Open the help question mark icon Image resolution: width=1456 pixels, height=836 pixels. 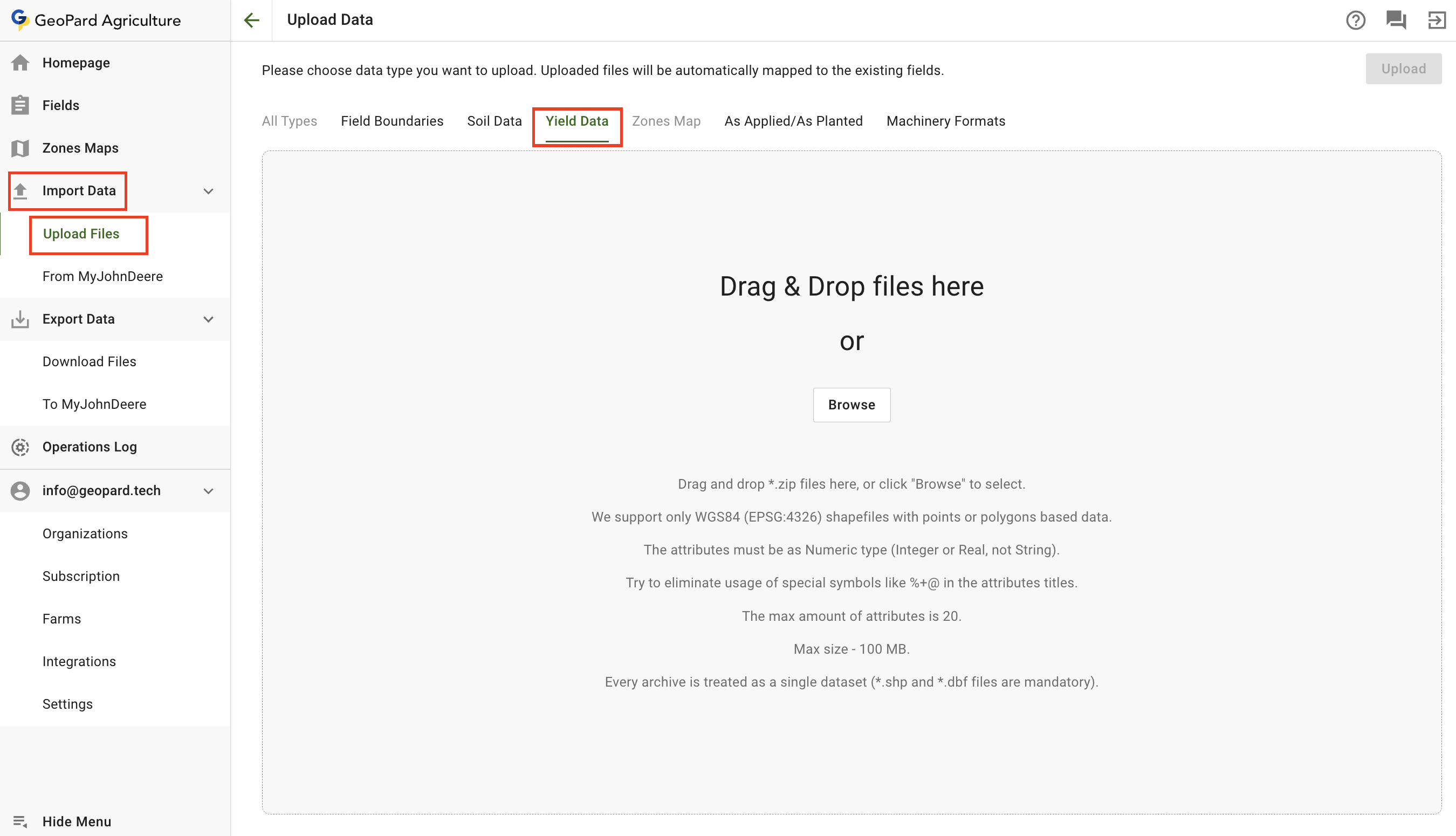point(1355,20)
